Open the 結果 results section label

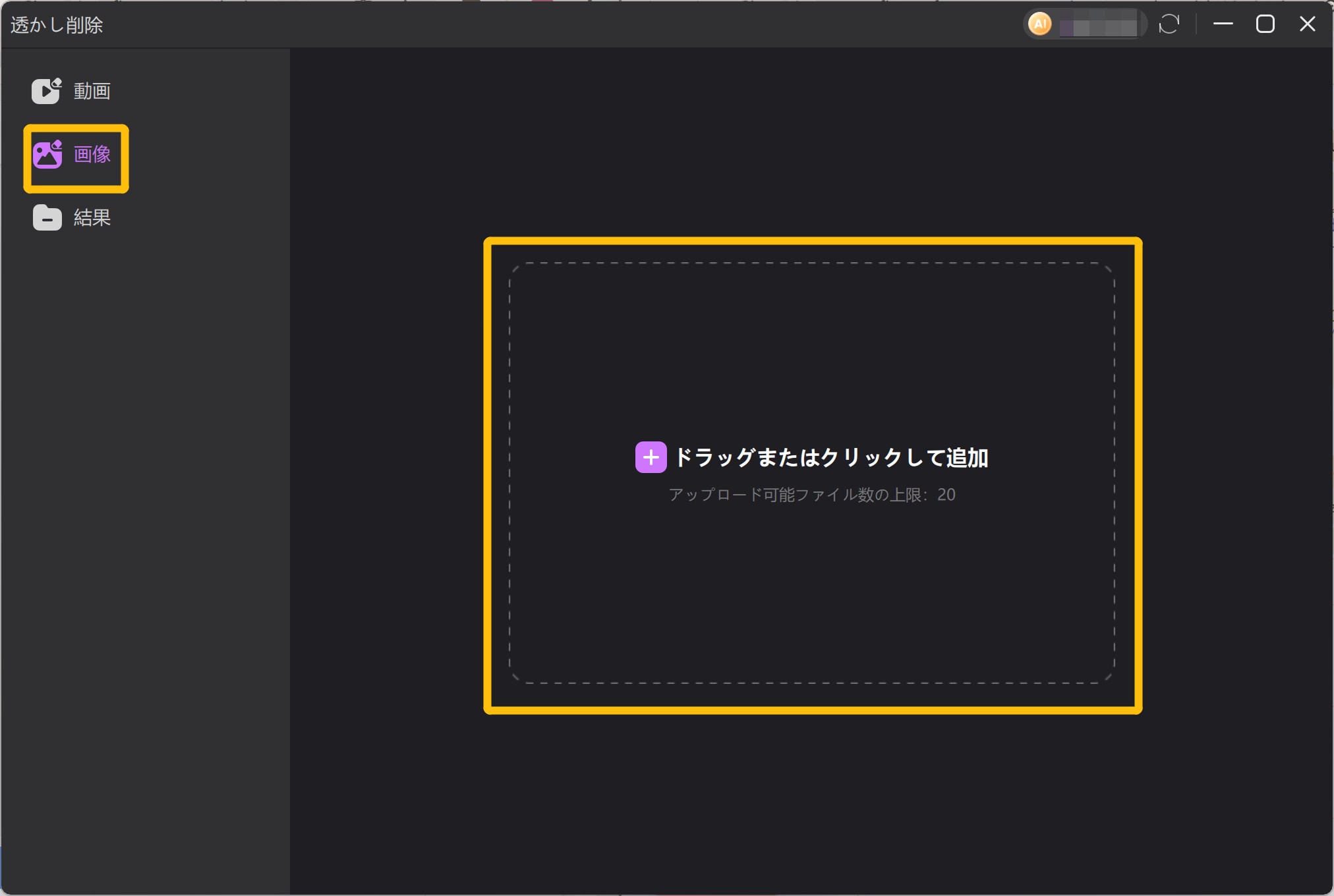coord(92,217)
